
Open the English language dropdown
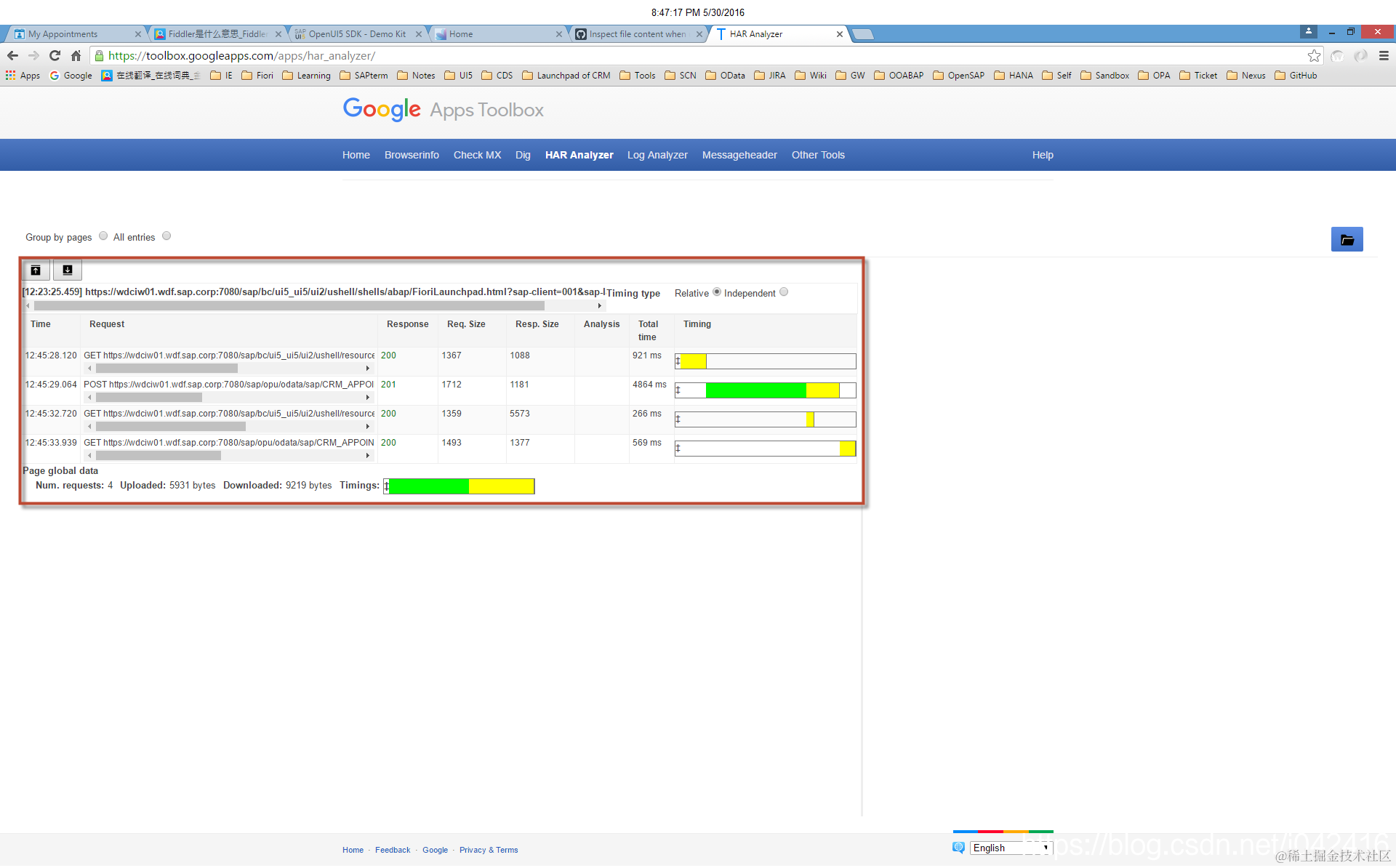[1011, 848]
